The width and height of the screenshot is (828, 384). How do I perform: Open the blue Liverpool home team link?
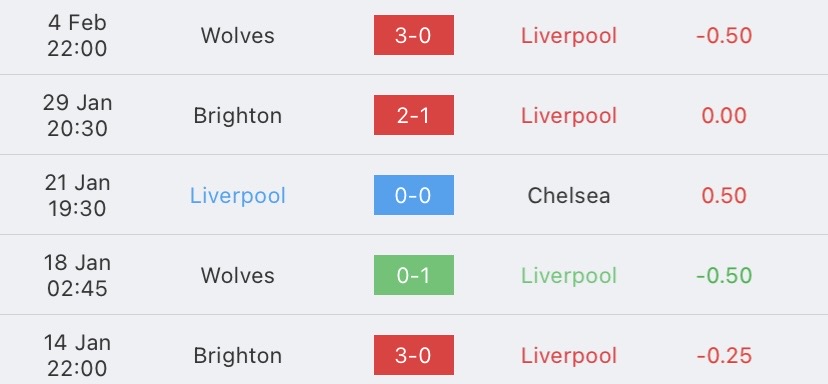pyautogui.click(x=238, y=195)
